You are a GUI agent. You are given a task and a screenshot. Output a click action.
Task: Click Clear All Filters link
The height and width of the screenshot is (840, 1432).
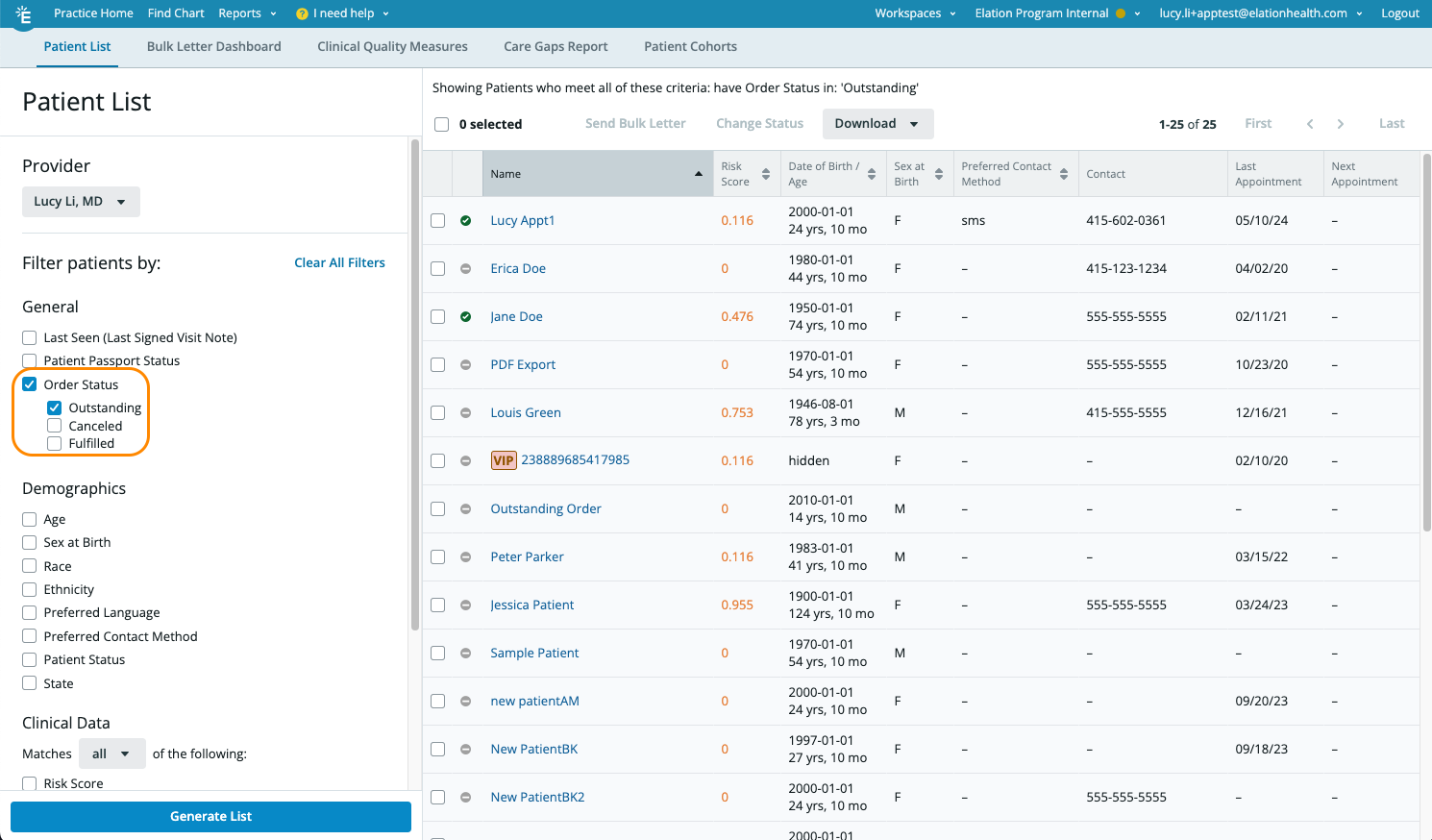tap(339, 262)
